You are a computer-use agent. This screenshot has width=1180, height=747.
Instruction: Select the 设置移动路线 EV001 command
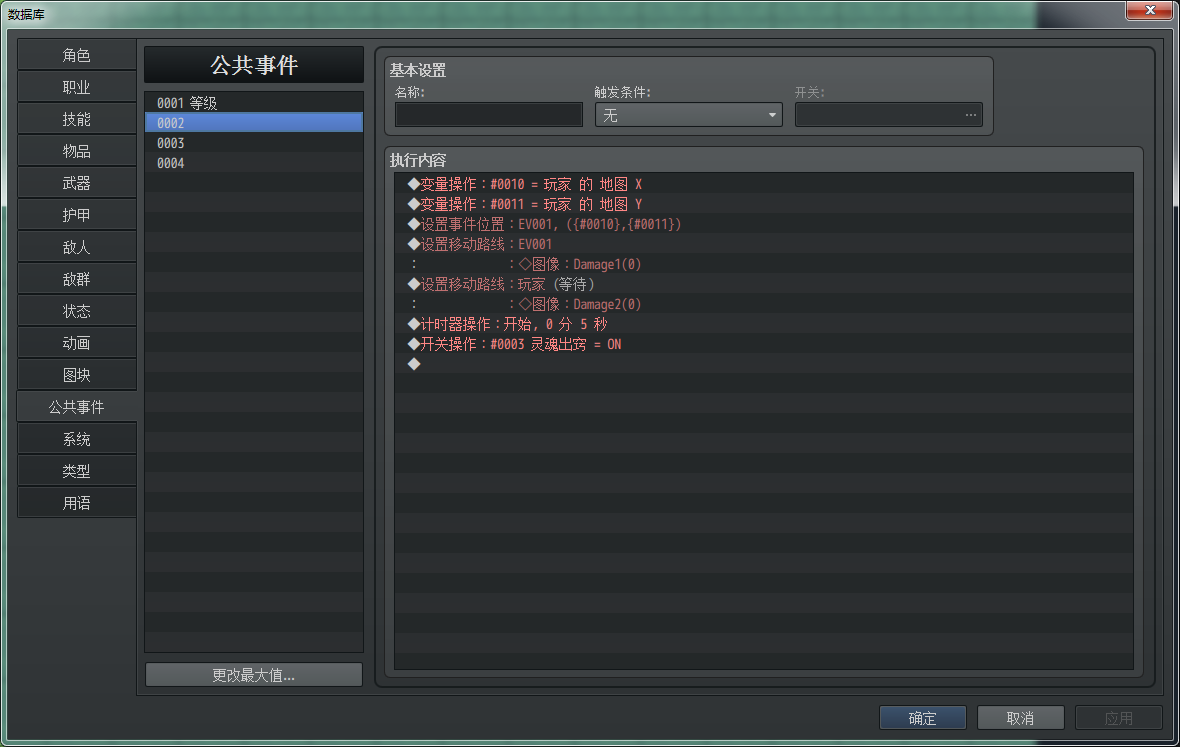[764, 244]
